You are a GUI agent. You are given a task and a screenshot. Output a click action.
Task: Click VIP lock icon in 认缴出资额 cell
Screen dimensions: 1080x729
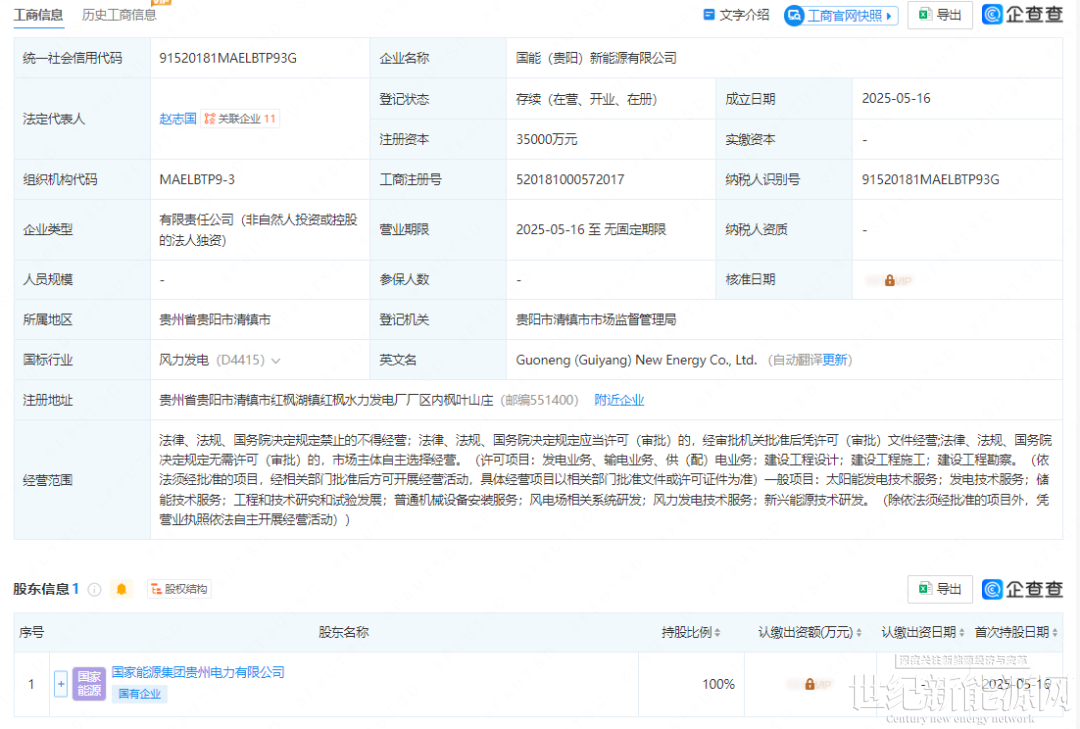810,684
